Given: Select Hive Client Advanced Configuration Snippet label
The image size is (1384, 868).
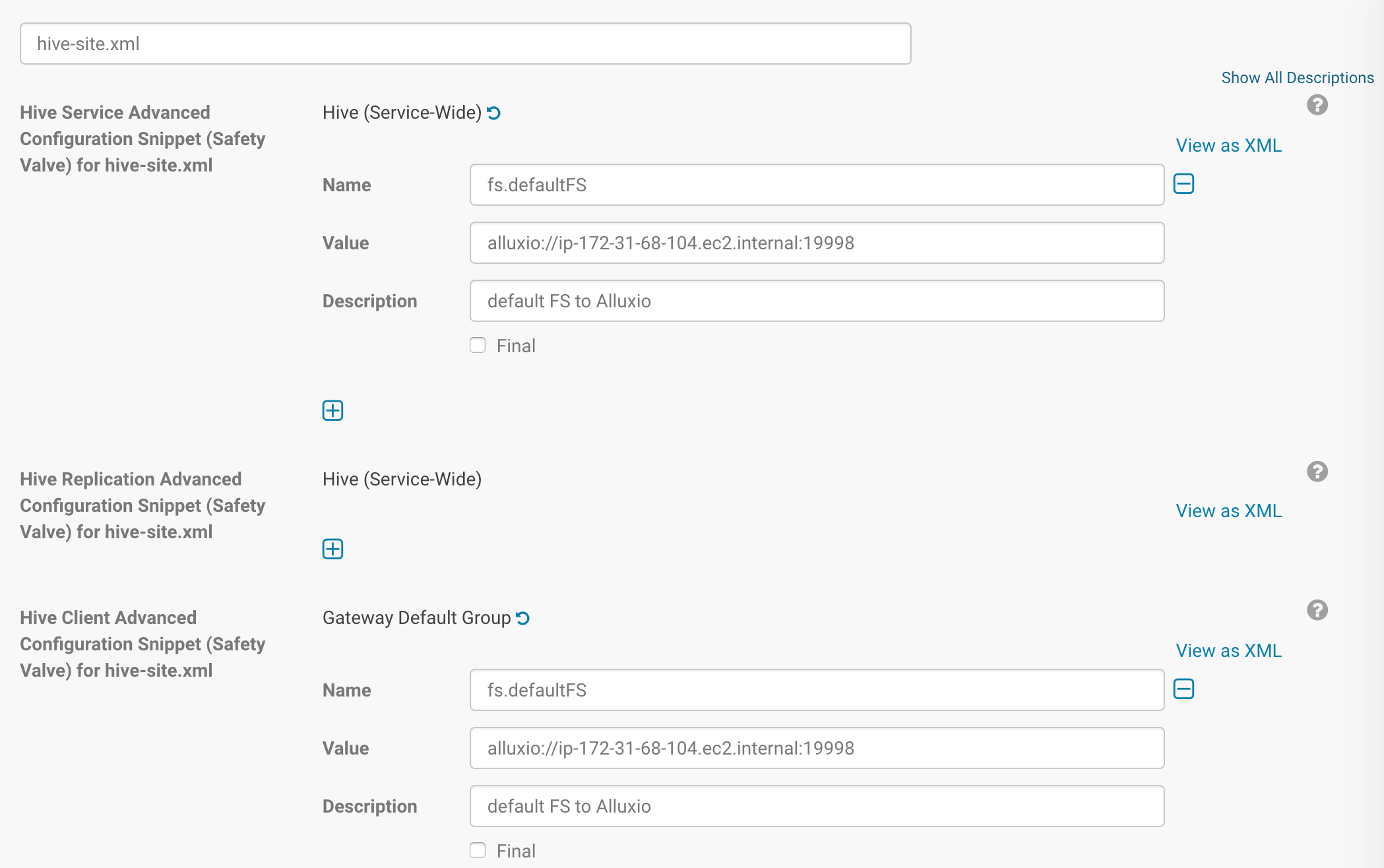Looking at the screenshot, I should click(x=142, y=644).
